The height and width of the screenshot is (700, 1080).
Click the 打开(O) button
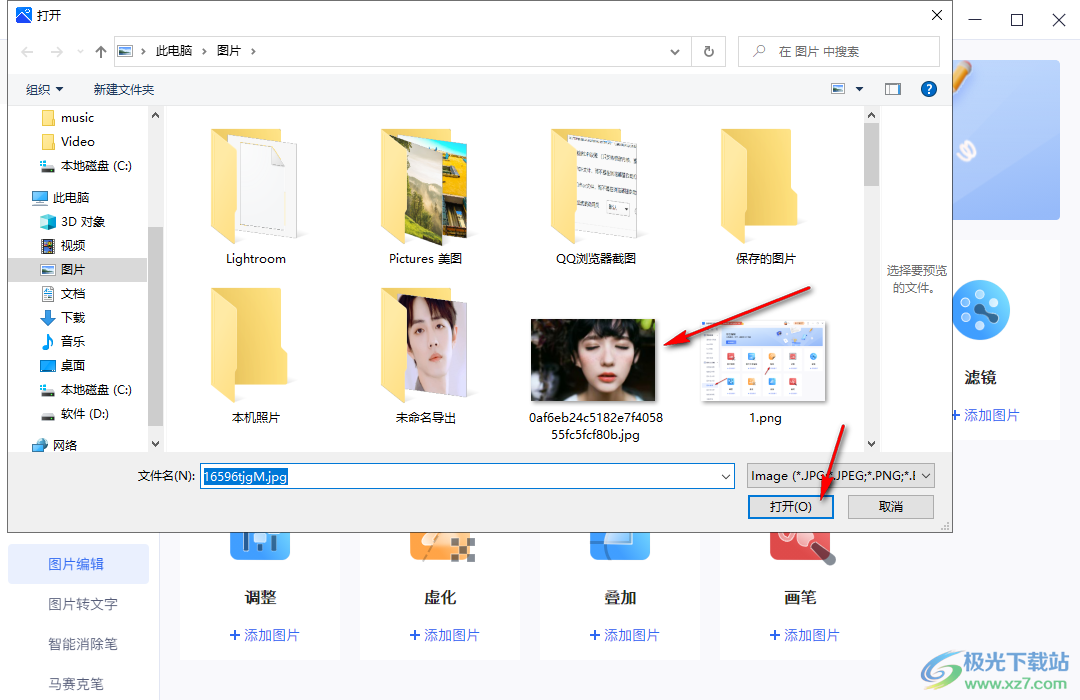[791, 507]
